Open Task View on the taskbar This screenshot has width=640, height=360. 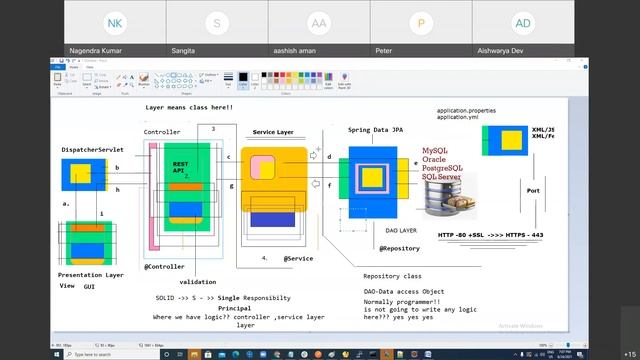tap(180, 354)
